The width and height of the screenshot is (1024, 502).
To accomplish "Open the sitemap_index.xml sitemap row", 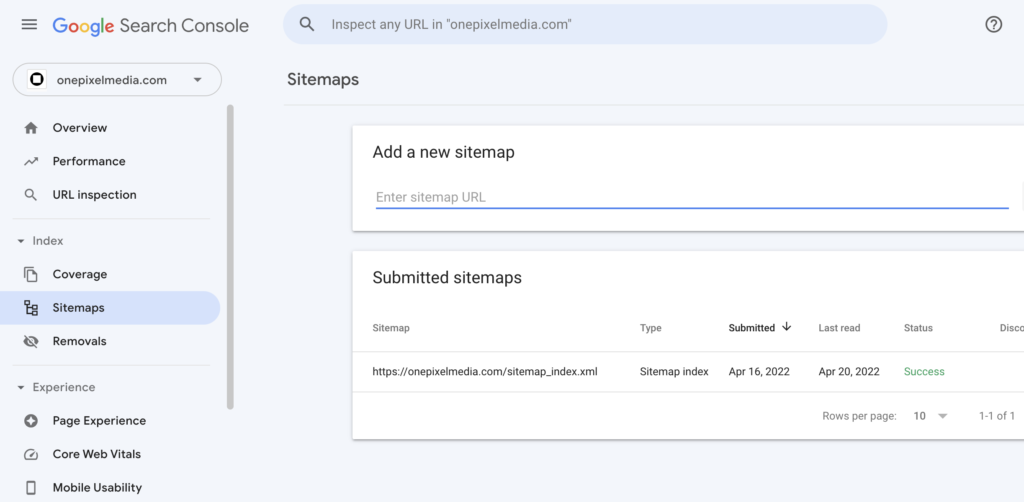I will pyautogui.click(x=688, y=371).
